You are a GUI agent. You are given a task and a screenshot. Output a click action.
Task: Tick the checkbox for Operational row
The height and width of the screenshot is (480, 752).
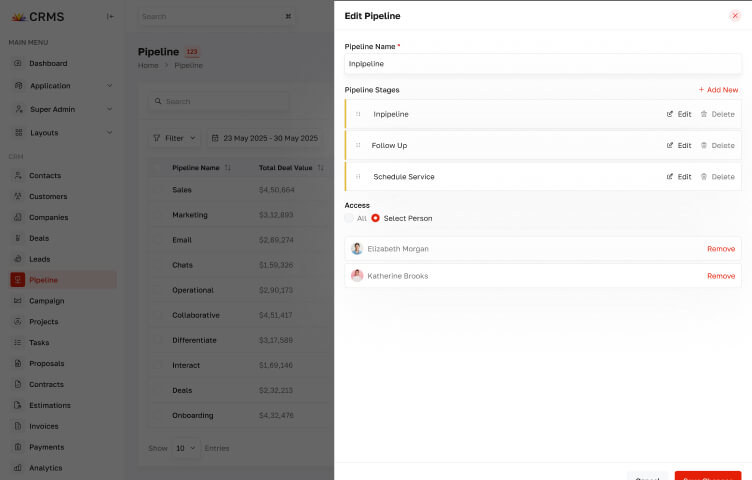[x=158, y=290]
